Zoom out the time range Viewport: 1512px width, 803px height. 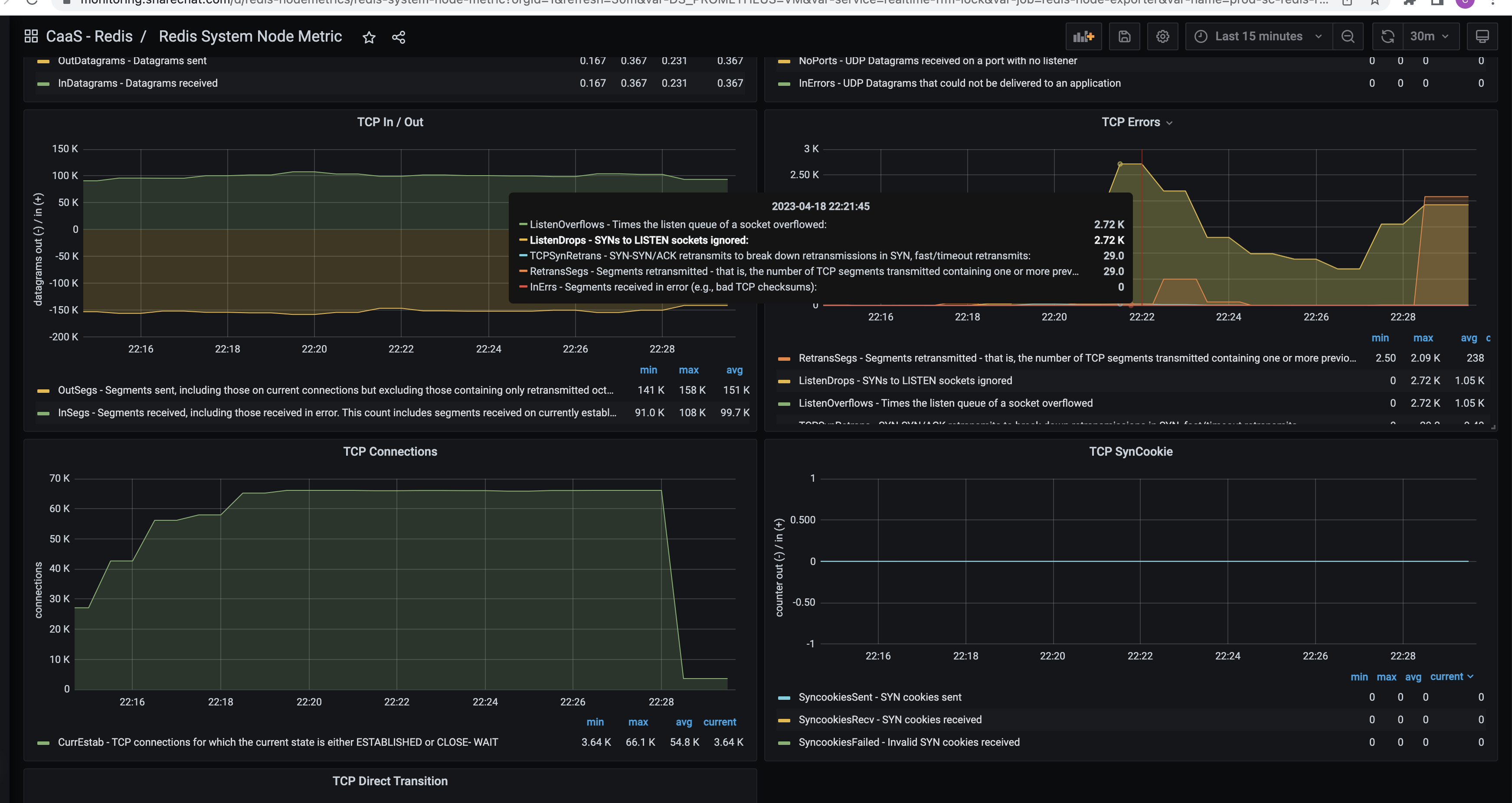[1348, 36]
